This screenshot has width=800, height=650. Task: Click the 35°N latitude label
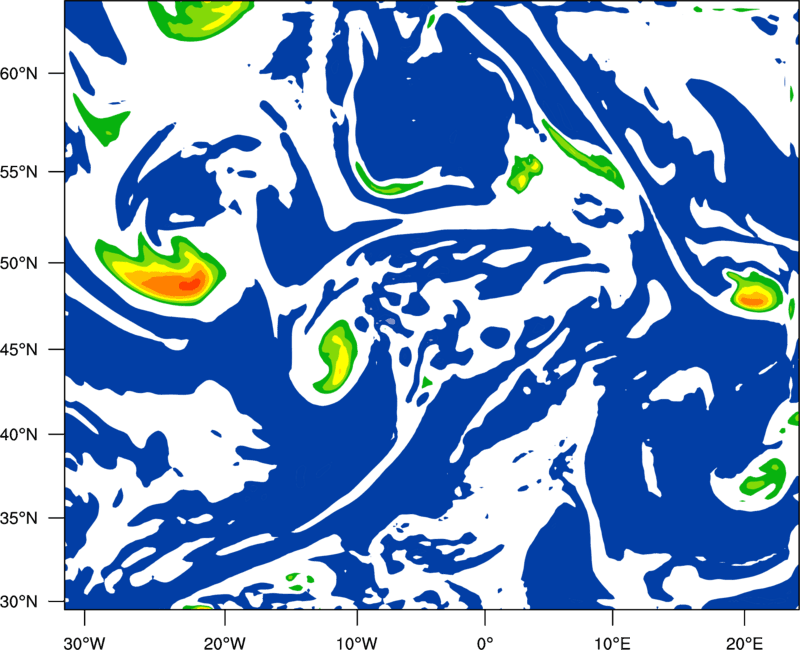(x=19, y=518)
